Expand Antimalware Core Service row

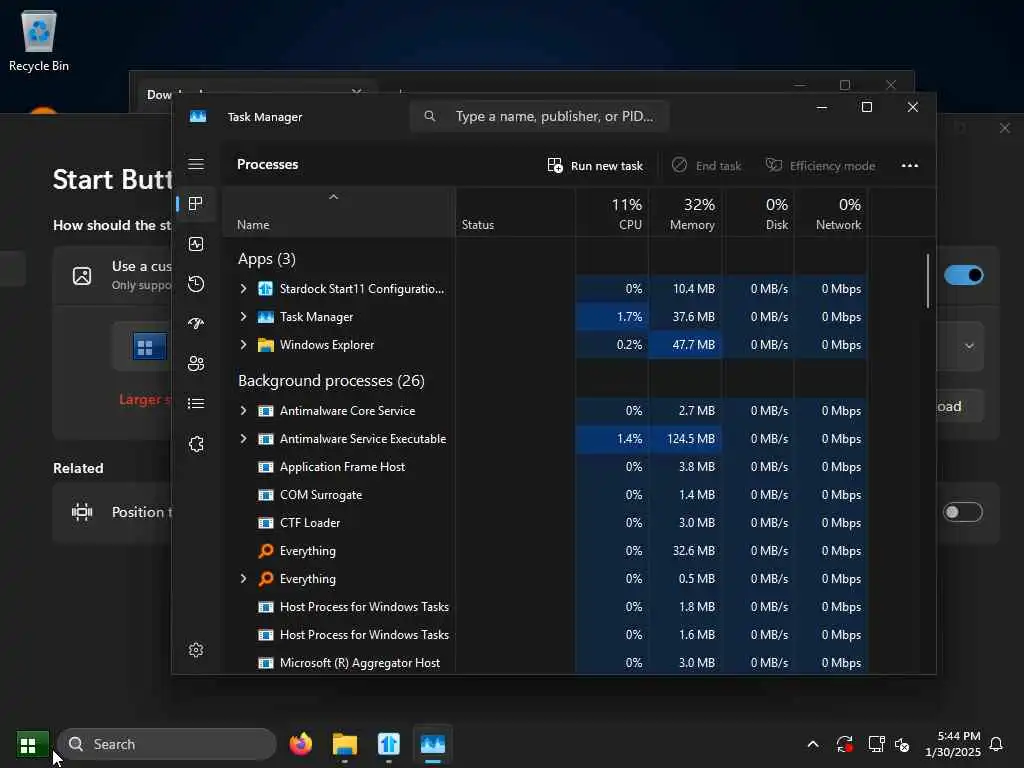pos(244,411)
